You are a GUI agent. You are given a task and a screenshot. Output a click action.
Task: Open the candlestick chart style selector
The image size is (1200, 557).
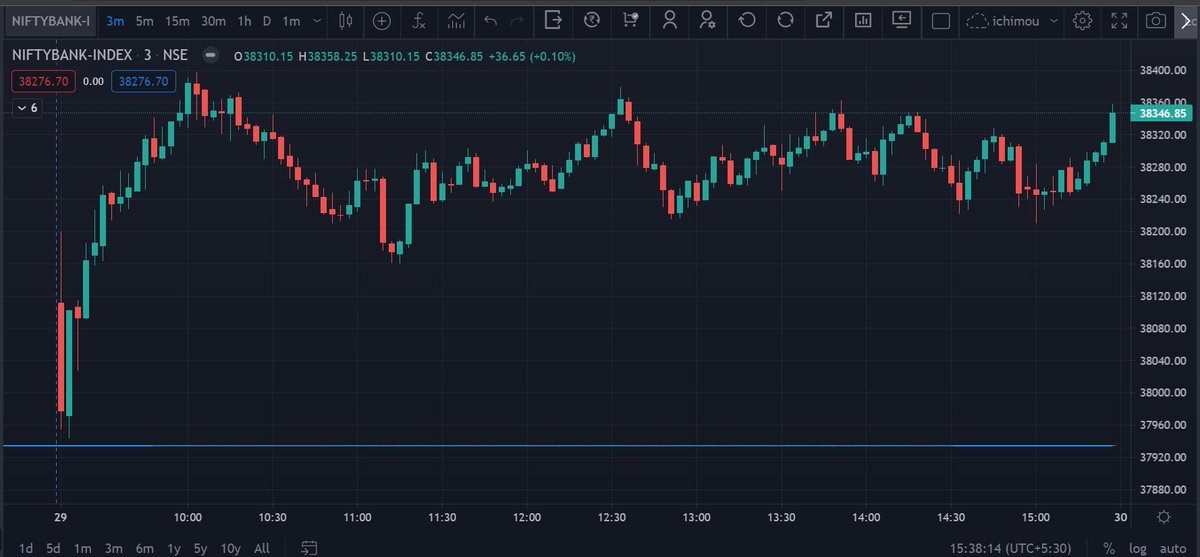coord(347,20)
